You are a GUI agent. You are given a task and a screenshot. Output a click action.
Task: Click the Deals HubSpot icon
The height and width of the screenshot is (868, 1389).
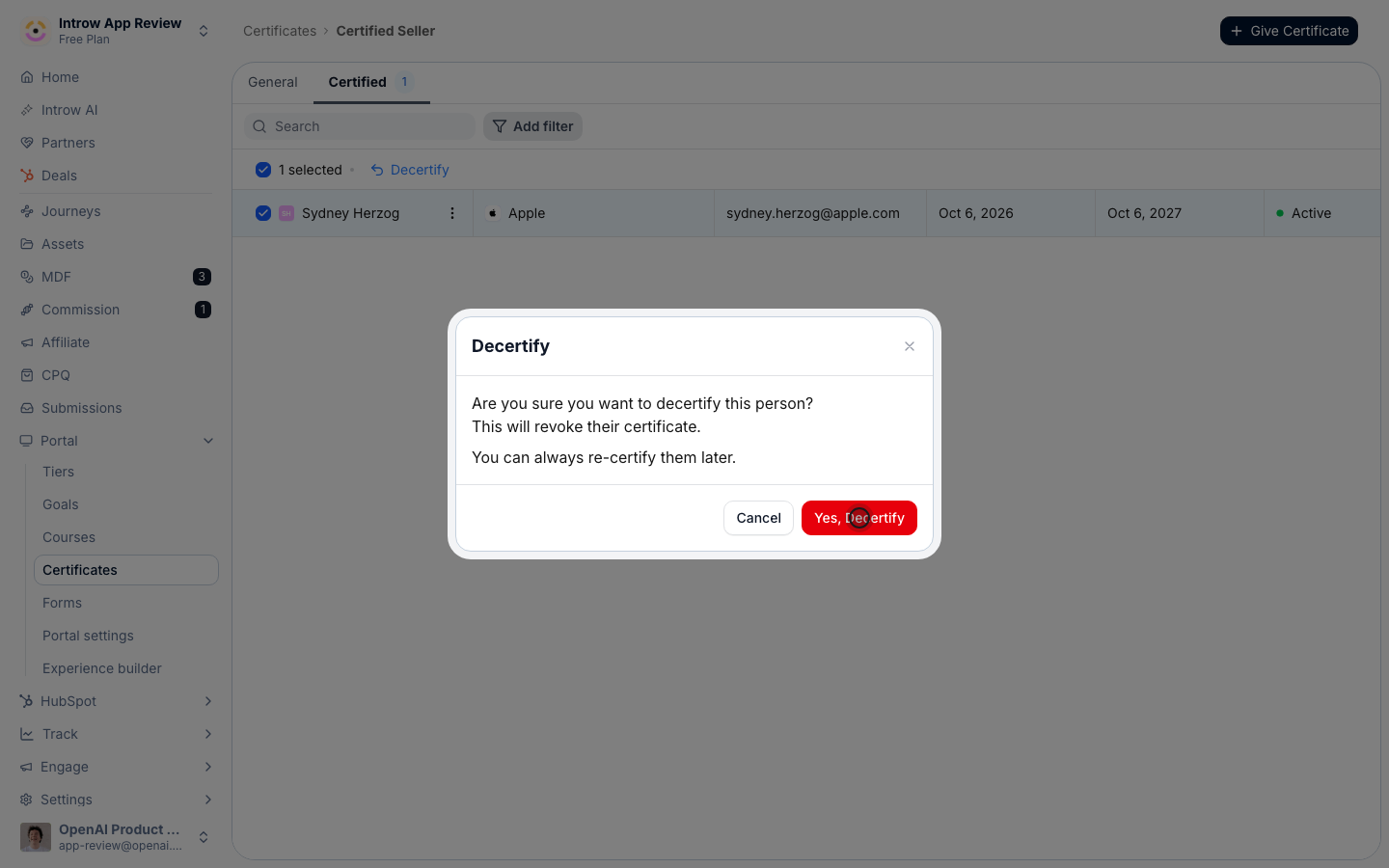point(27,176)
